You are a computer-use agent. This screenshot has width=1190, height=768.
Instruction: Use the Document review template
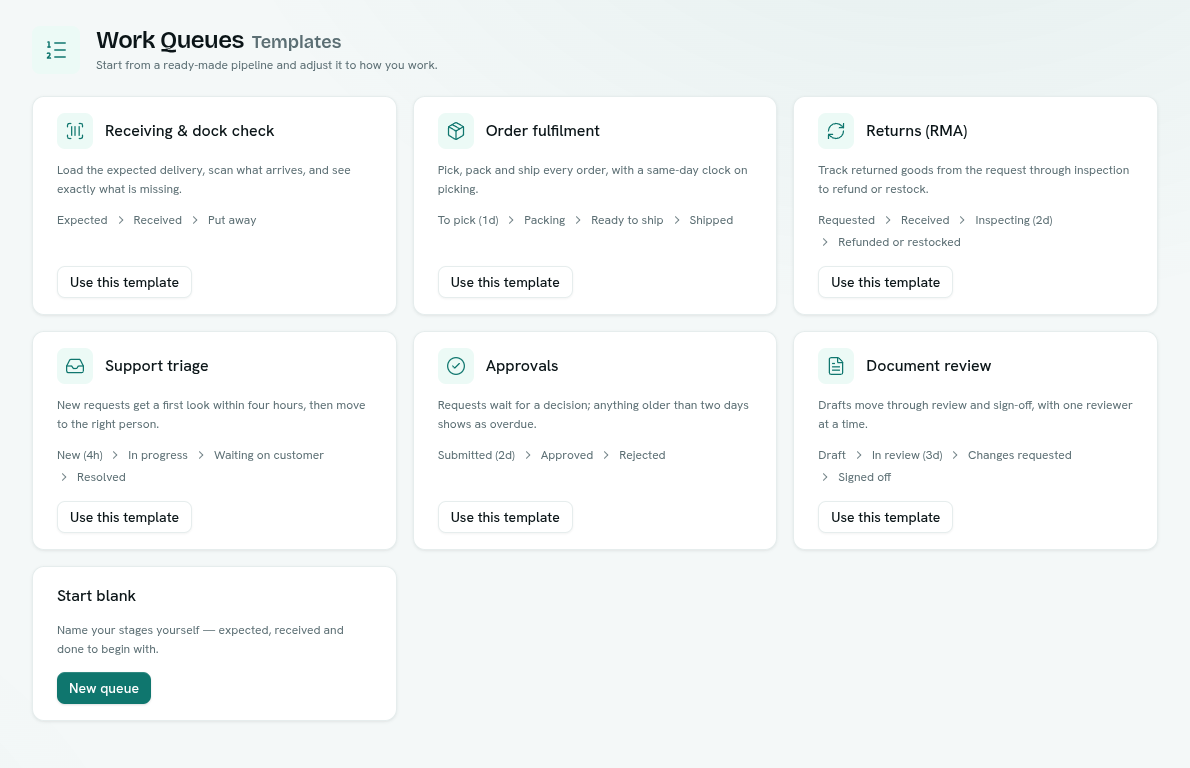[886, 518]
